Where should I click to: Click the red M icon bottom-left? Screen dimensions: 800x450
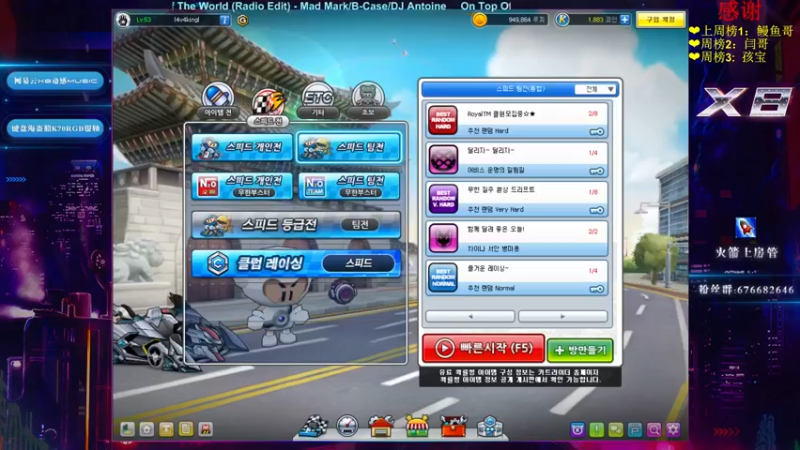[x=206, y=429]
